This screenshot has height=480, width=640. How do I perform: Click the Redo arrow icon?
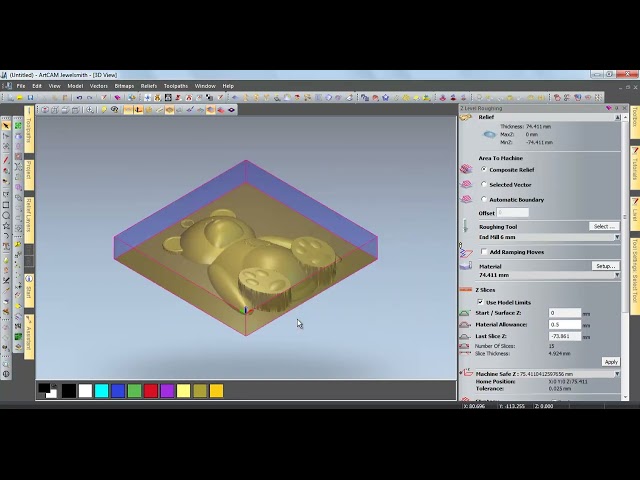[89, 98]
